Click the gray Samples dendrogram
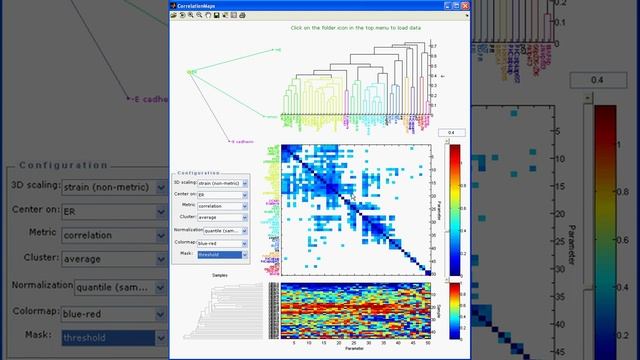The width and height of the screenshot is (640, 360). pos(223,311)
